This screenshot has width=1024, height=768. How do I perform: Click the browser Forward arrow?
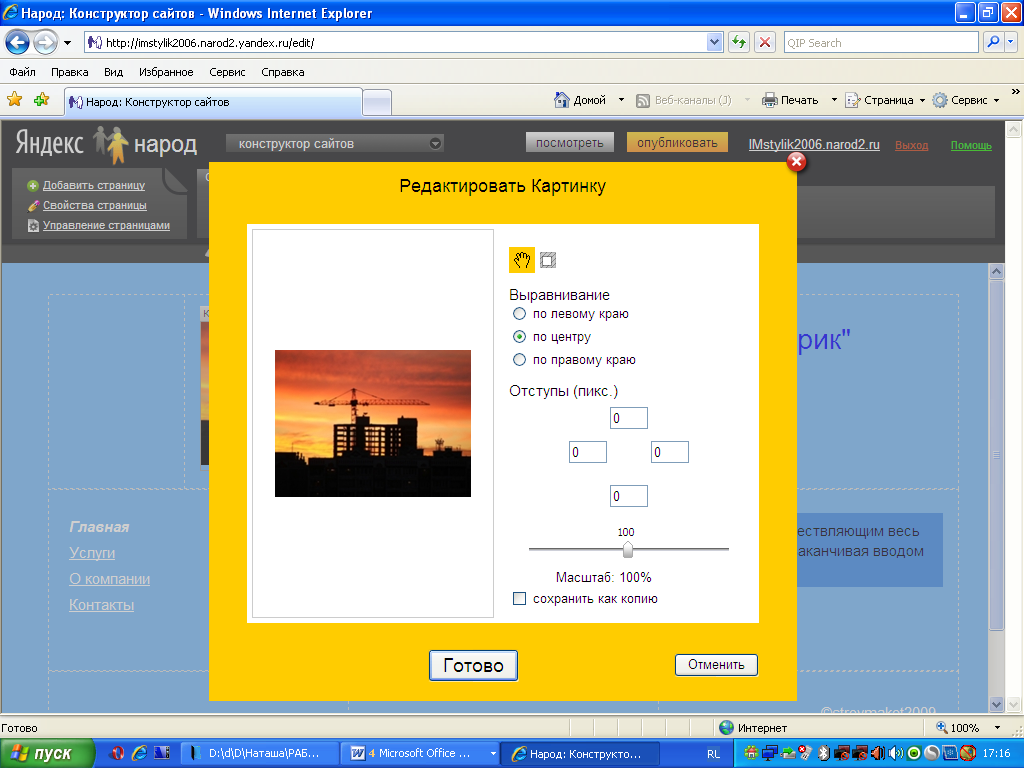click(x=45, y=43)
